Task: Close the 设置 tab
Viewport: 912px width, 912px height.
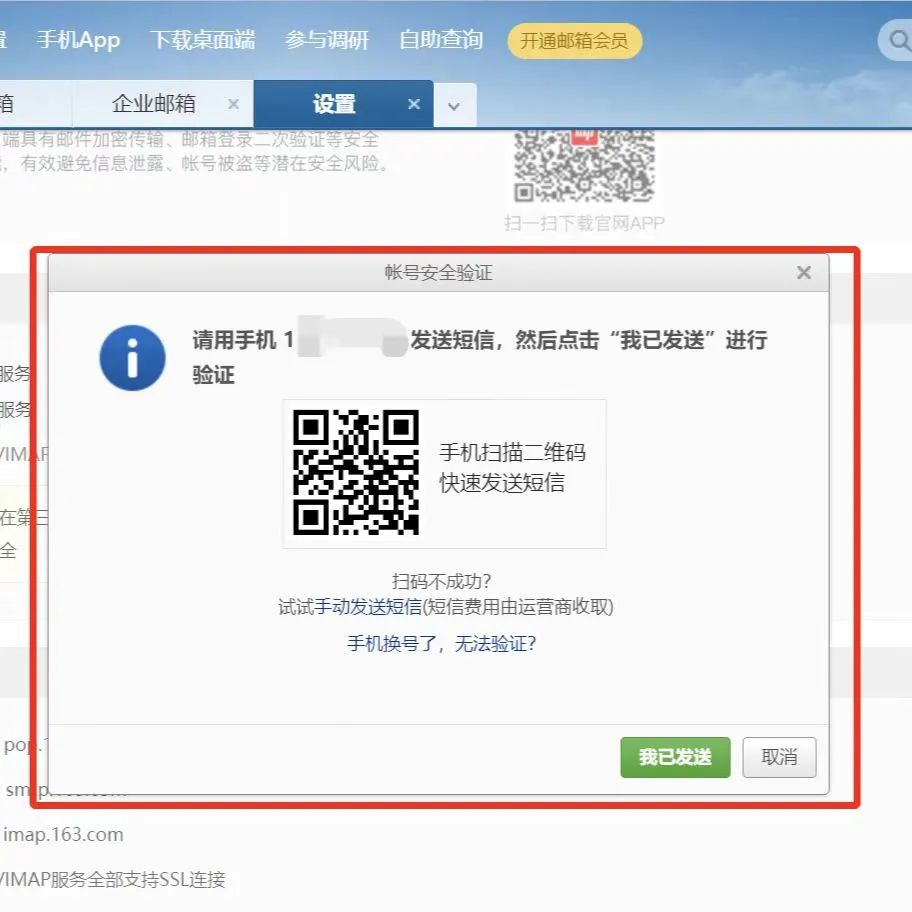Action: tap(414, 104)
